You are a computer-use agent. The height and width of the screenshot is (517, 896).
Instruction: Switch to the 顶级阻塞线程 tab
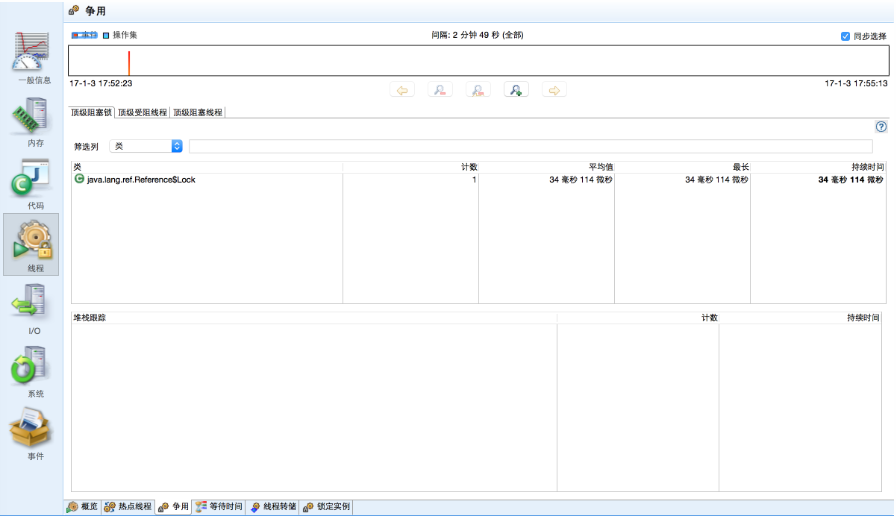(x=198, y=113)
